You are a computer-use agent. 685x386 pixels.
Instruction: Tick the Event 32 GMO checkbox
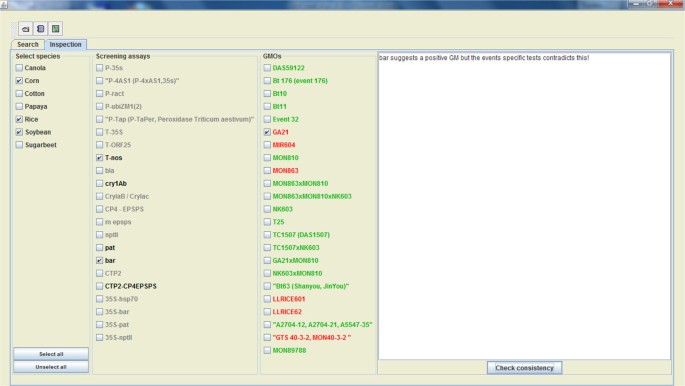coord(267,119)
